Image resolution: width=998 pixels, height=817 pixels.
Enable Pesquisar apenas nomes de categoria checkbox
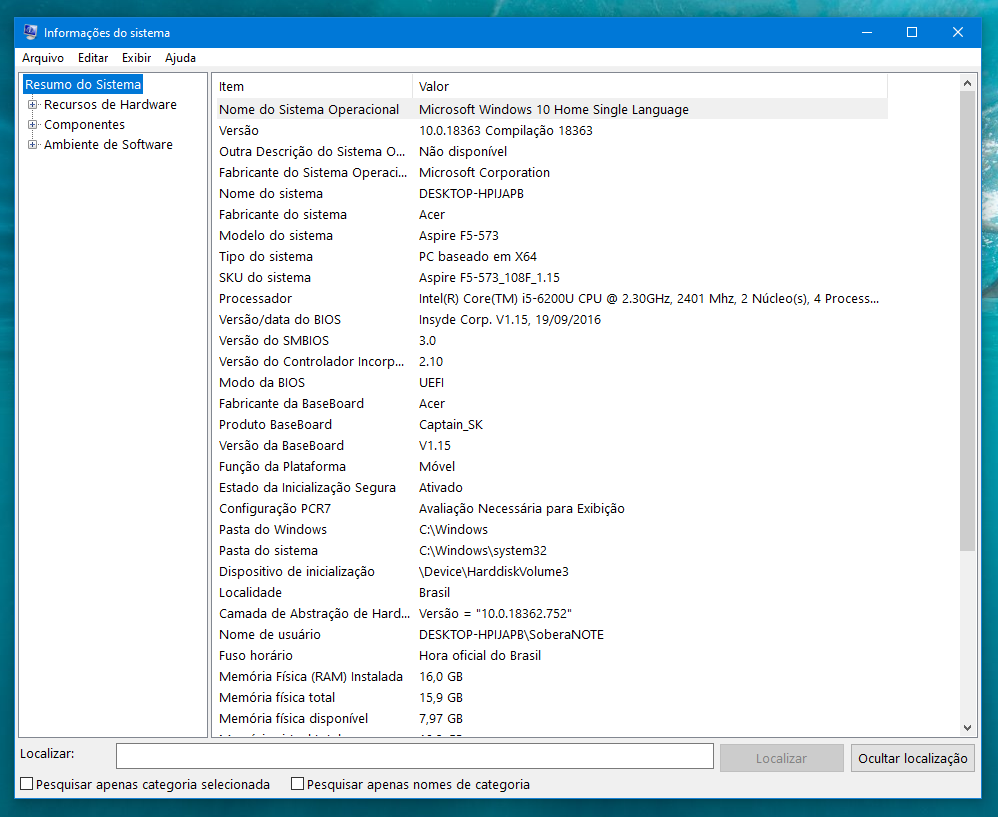pyautogui.click(x=297, y=784)
